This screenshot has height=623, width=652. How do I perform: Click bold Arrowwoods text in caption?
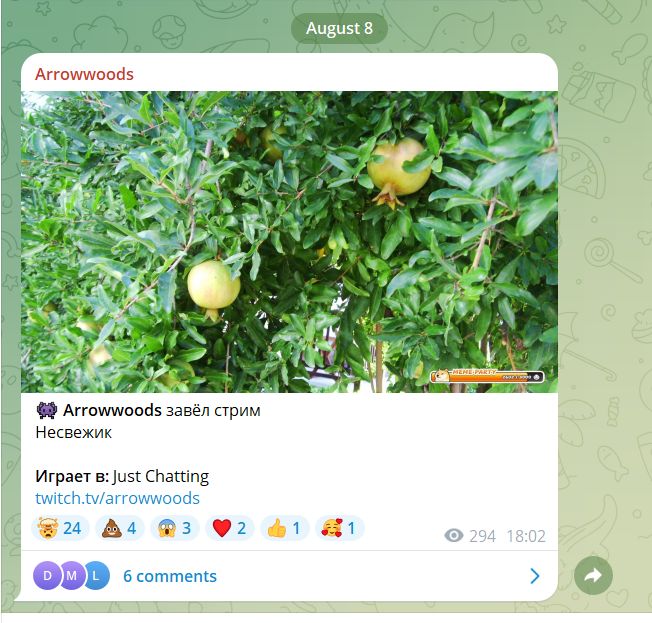pyautogui.click(x=112, y=410)
